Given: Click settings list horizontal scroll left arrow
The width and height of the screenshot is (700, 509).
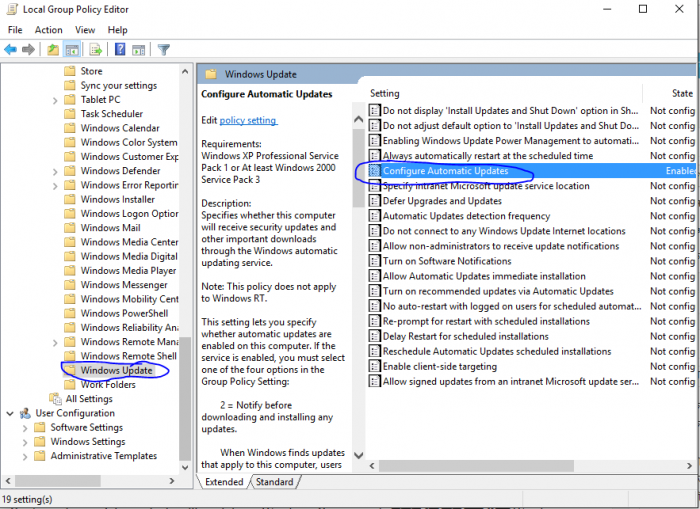Looking at the screenshot, I should 372,466.
